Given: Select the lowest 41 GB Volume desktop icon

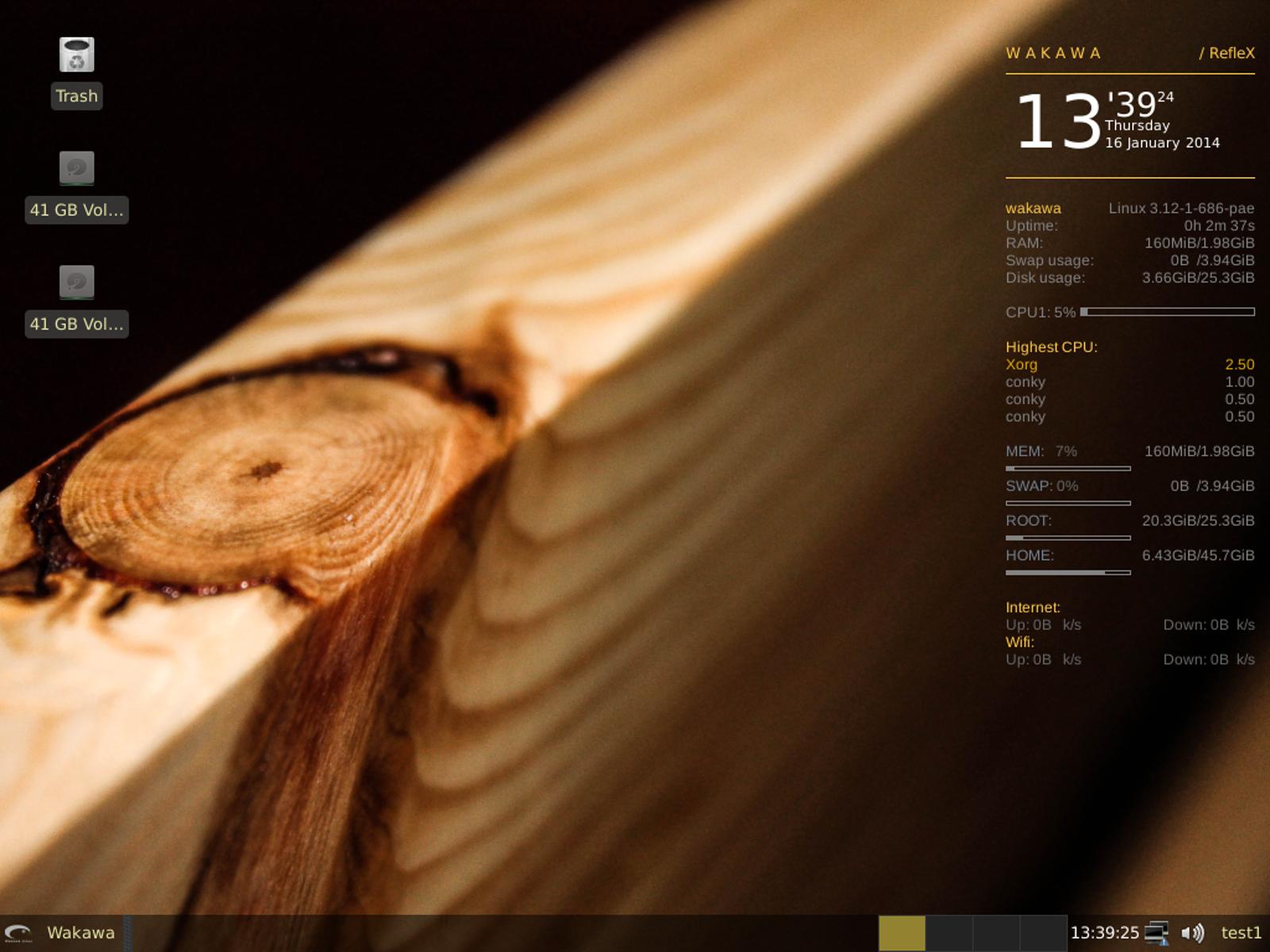Looking at the screenshot, I should [77, 282].
